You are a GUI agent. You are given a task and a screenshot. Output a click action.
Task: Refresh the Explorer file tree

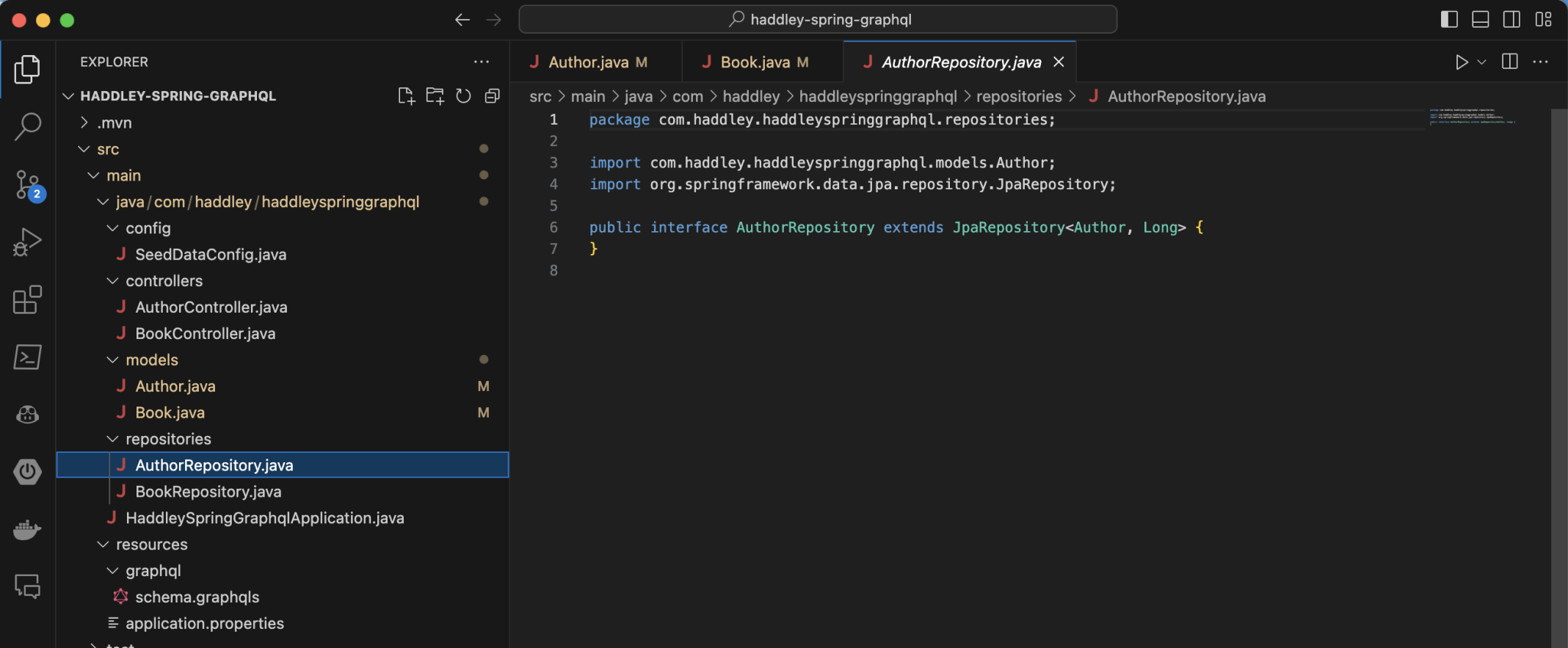pyautogui.click(x=463, y=96)
